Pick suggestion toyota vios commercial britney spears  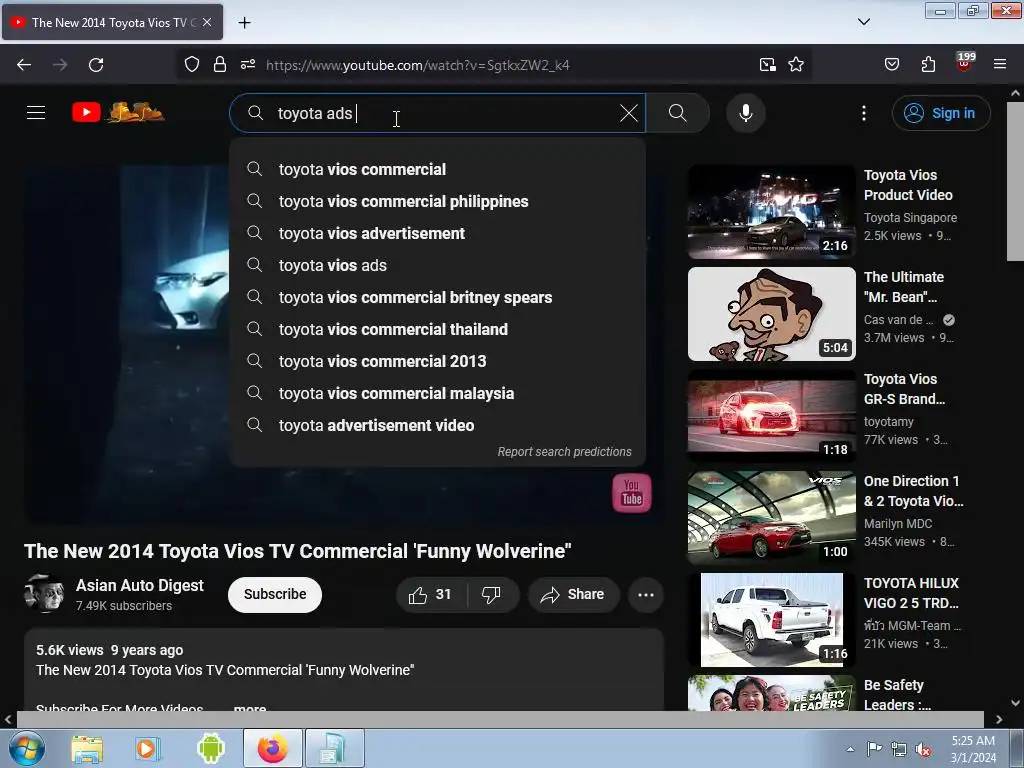pyautogui.click(x=438, y=297)
